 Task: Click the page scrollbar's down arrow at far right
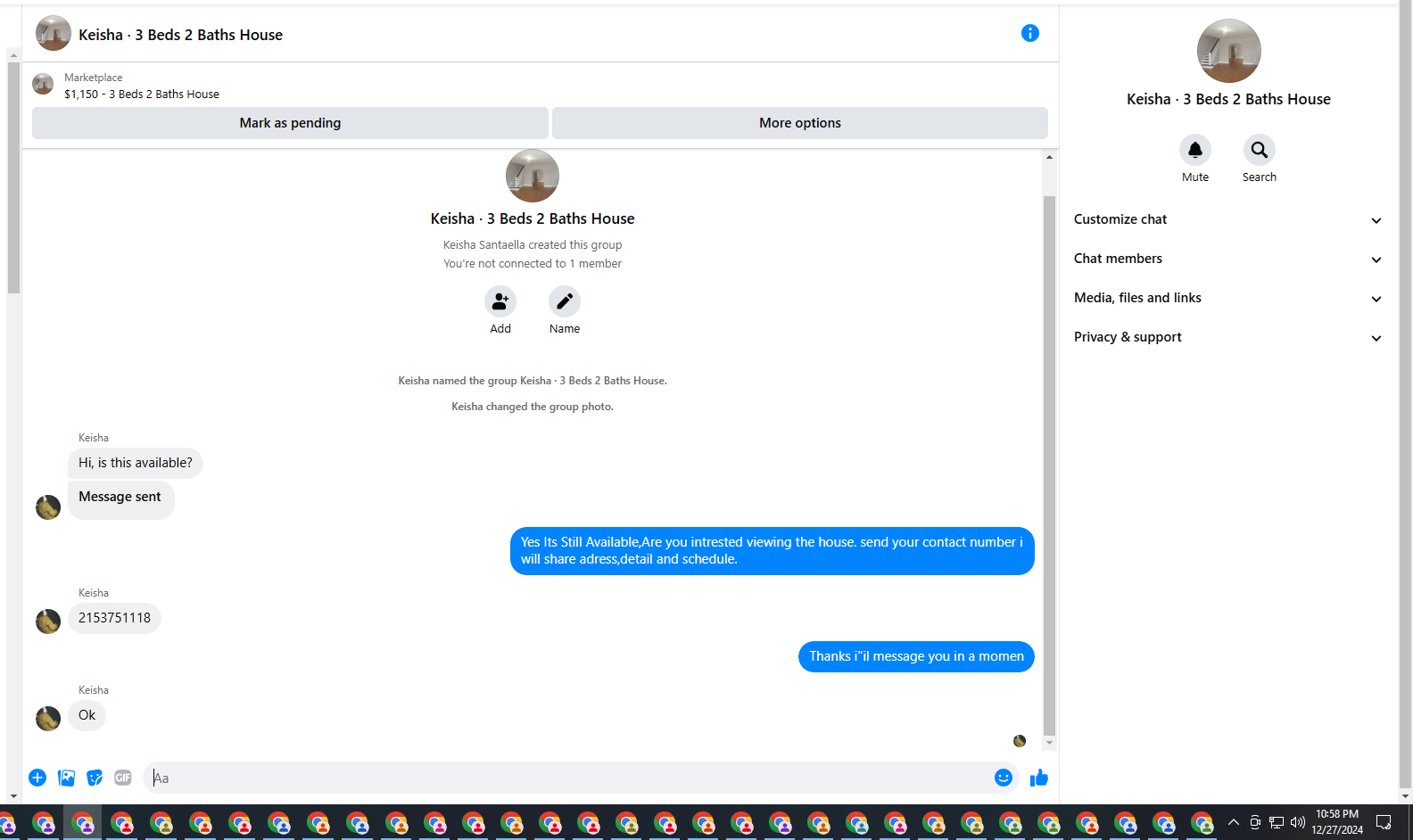1405,796
